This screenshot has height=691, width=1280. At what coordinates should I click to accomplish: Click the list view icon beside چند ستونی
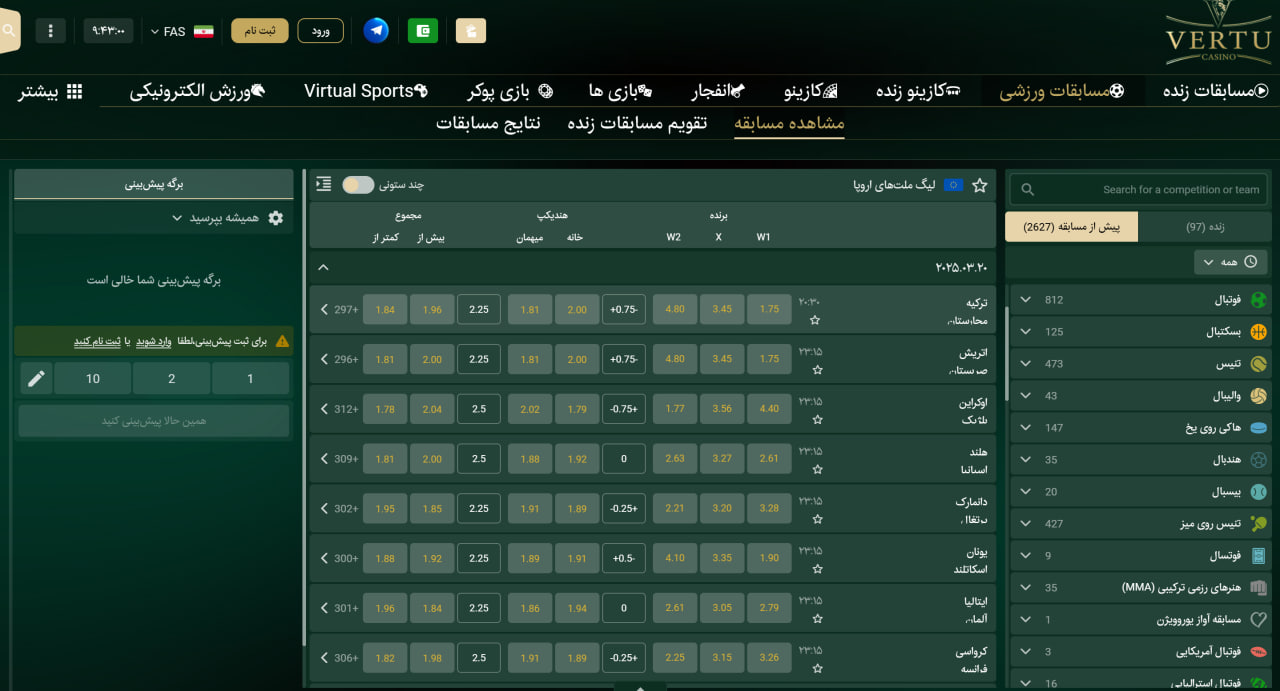(x=321, y=184)
